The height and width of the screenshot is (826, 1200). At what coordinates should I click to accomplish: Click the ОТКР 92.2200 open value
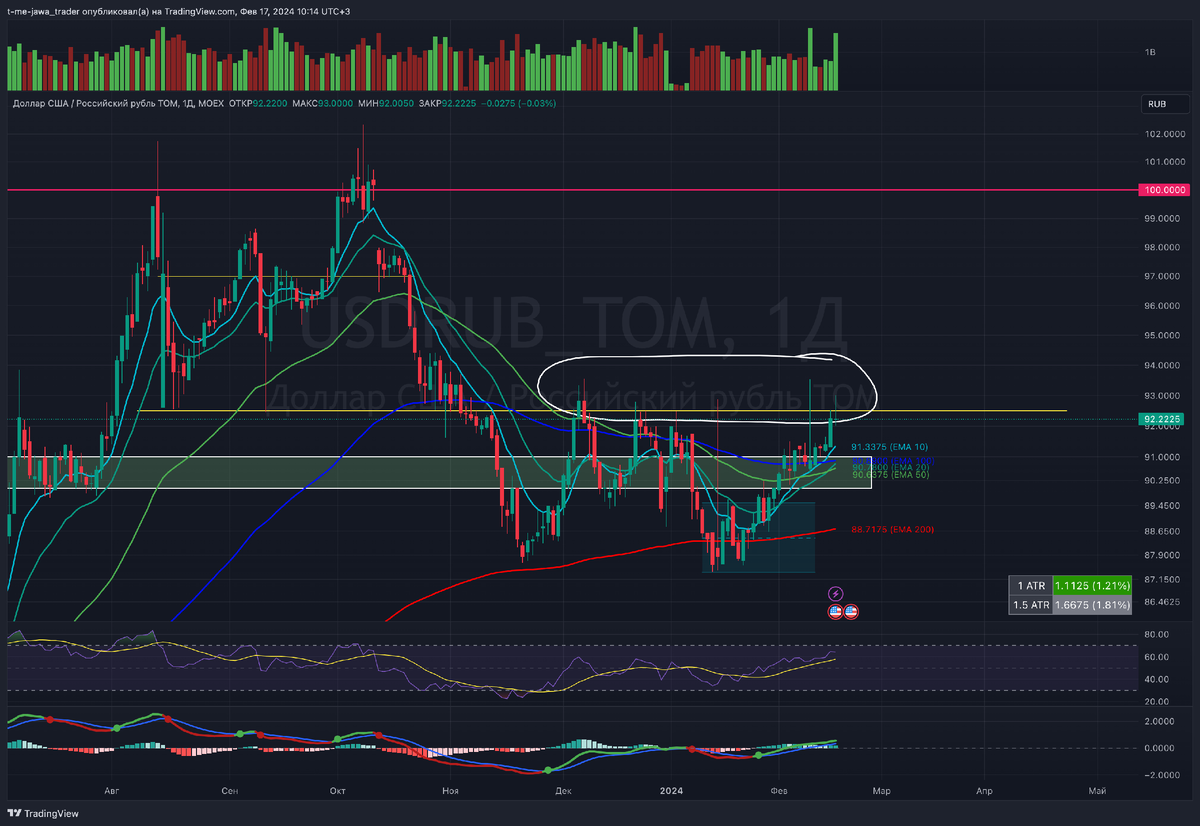258,103
